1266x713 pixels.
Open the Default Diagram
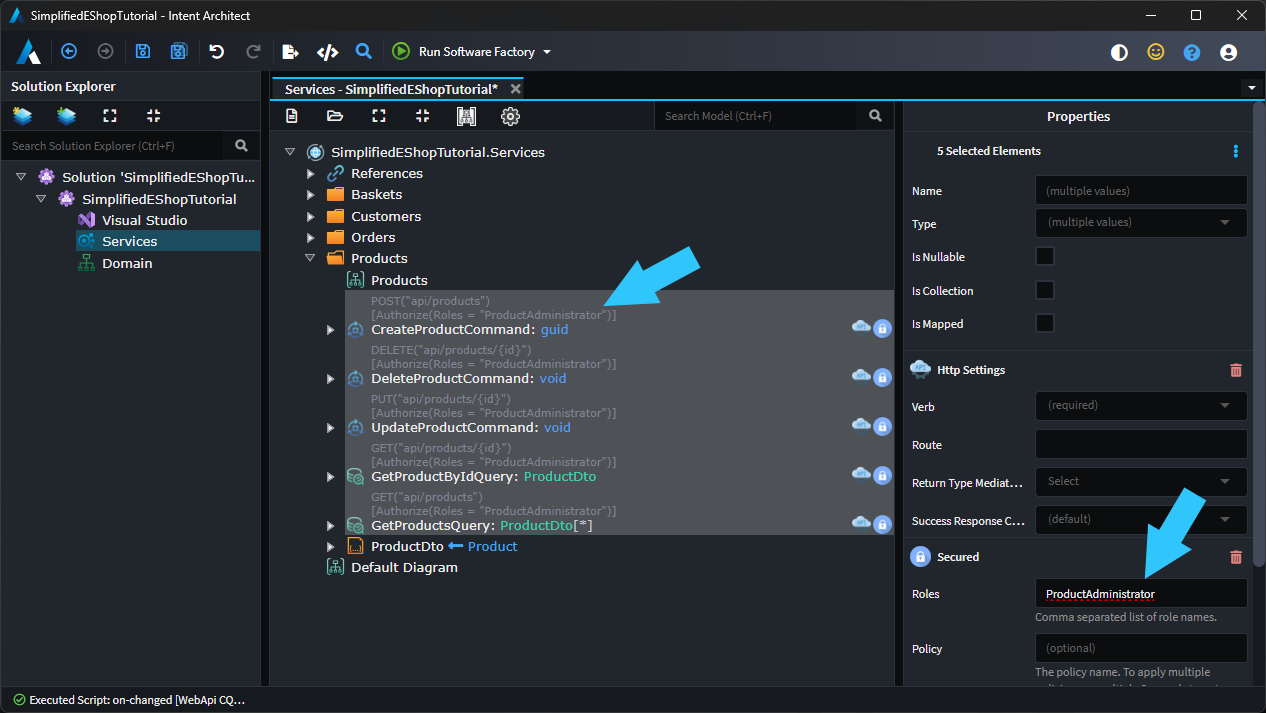pyautogui.click(x=404, y=567)
